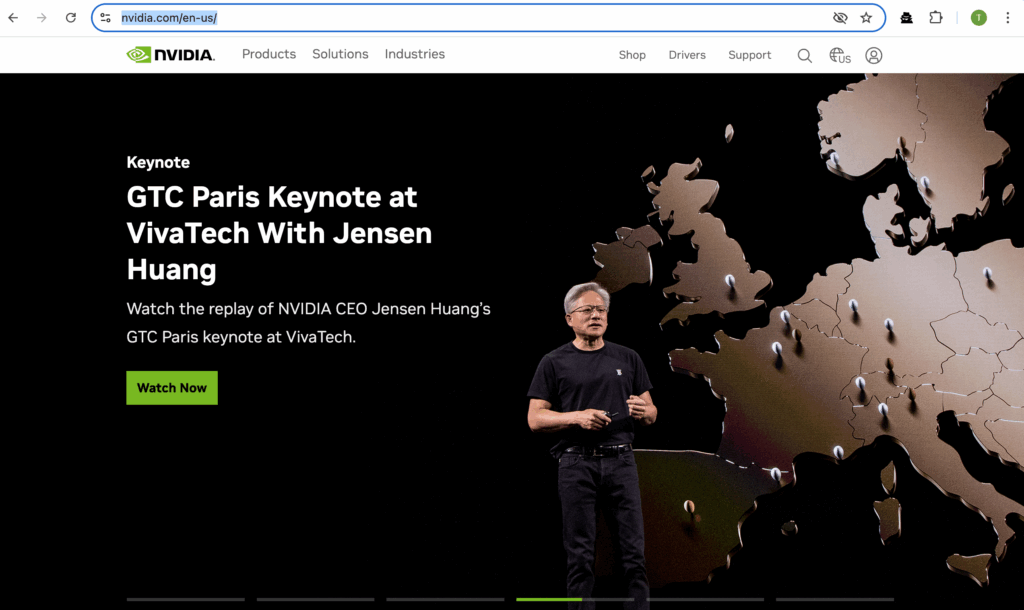
Task: Select the sixth carousel slide indicator
Action: 835,599
